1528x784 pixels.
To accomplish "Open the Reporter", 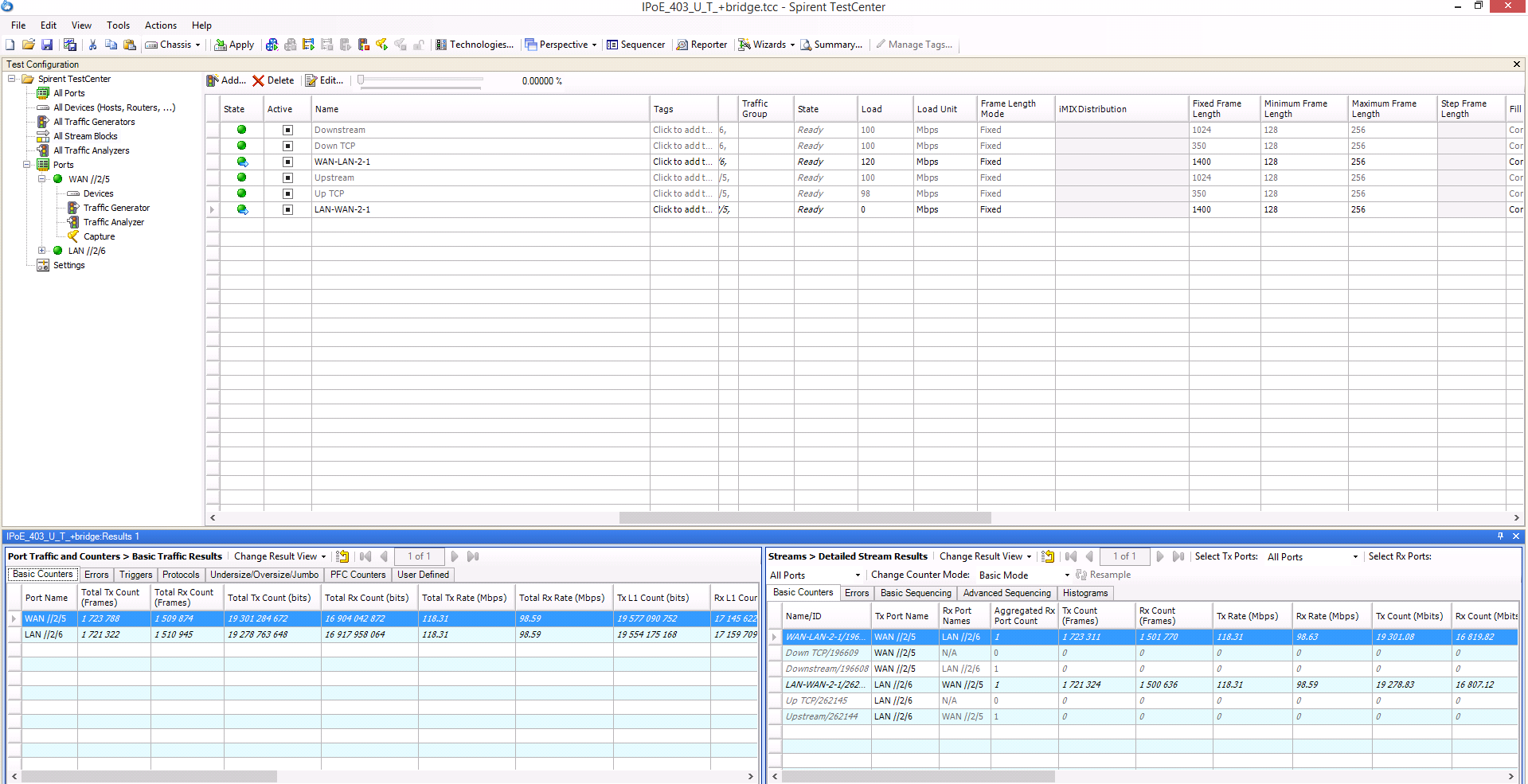I will point(701,45).
